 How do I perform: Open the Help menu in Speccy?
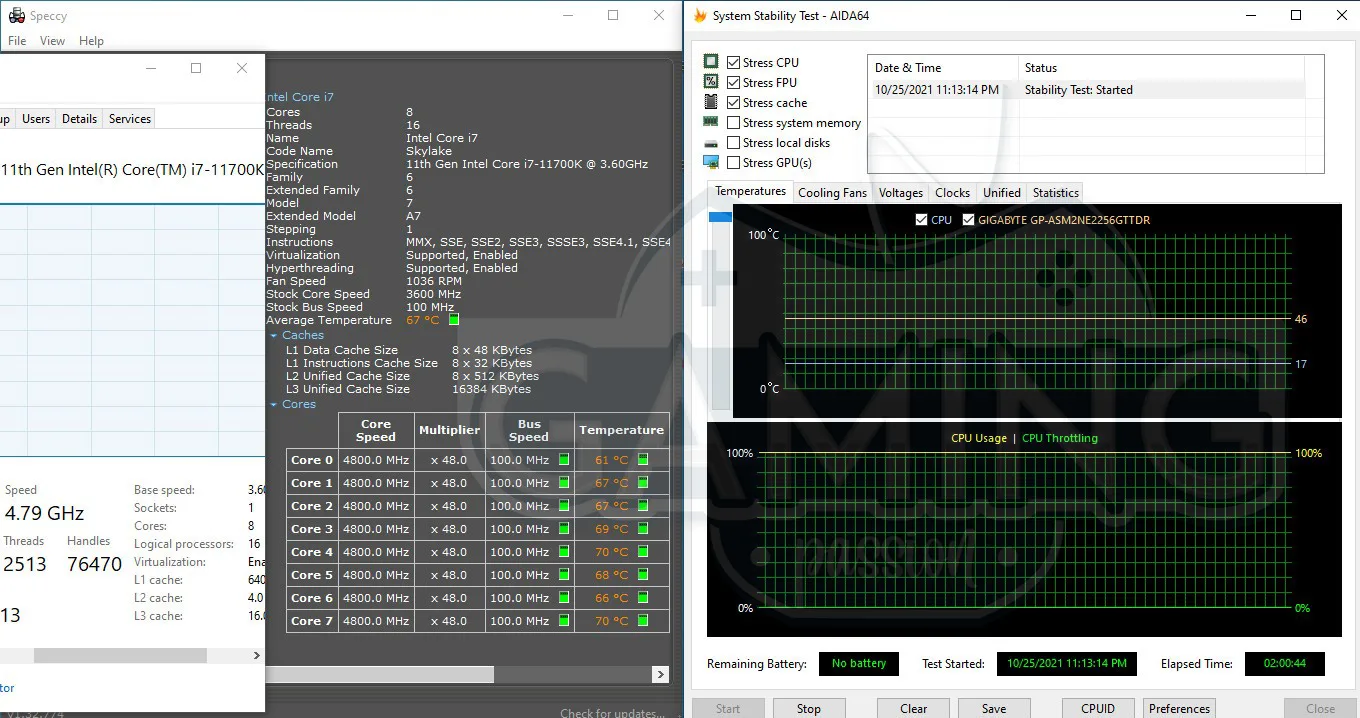91,41
